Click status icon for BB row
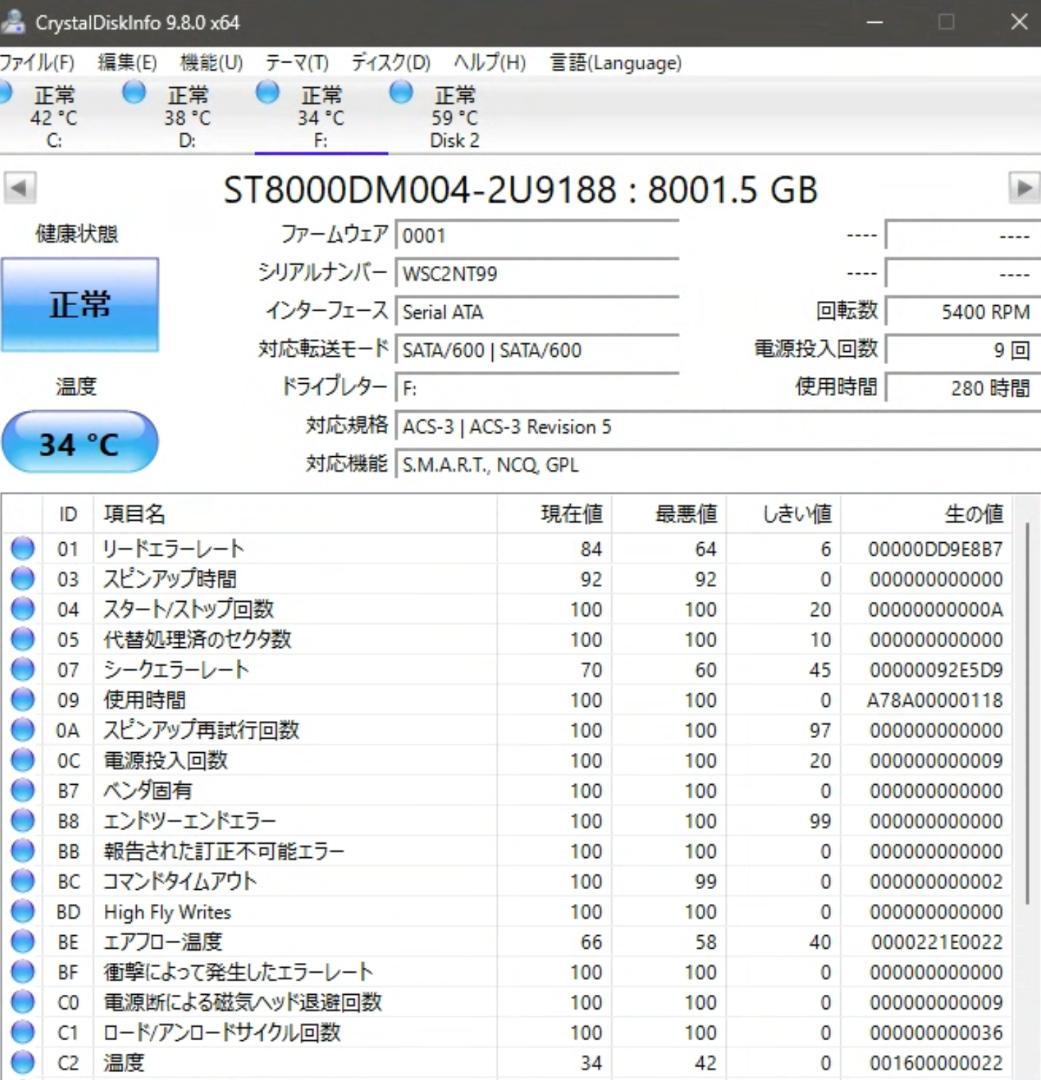1041x1080 pixels. (x=23, y=851)
